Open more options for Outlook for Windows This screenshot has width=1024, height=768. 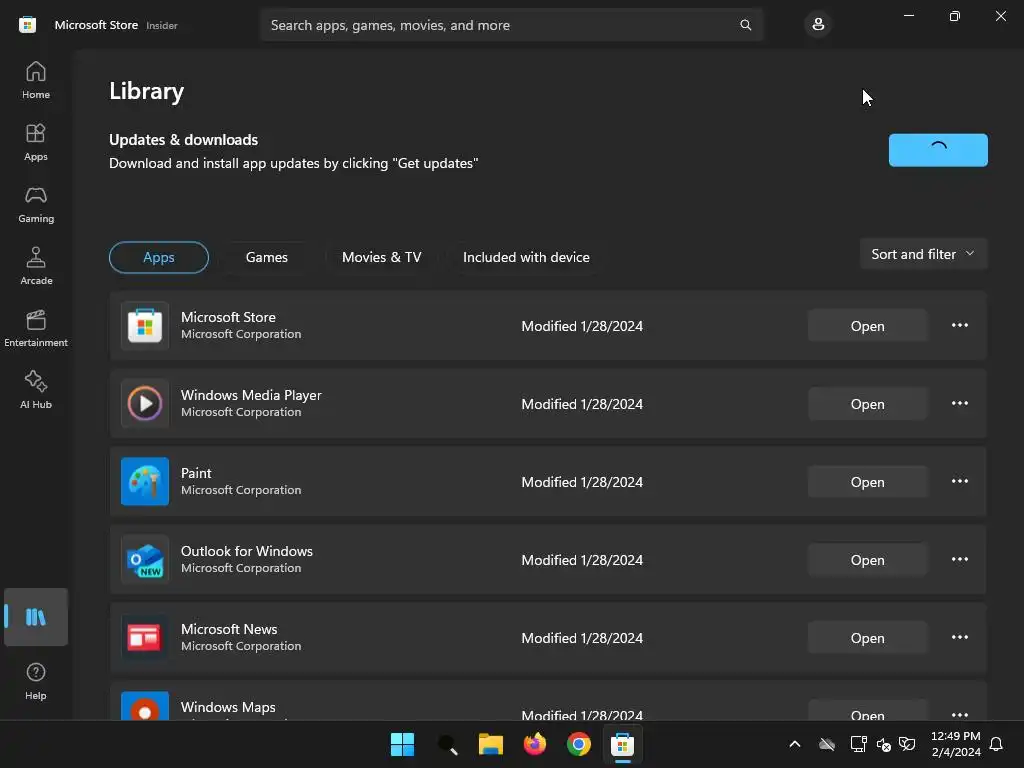[x=959, y=560]
